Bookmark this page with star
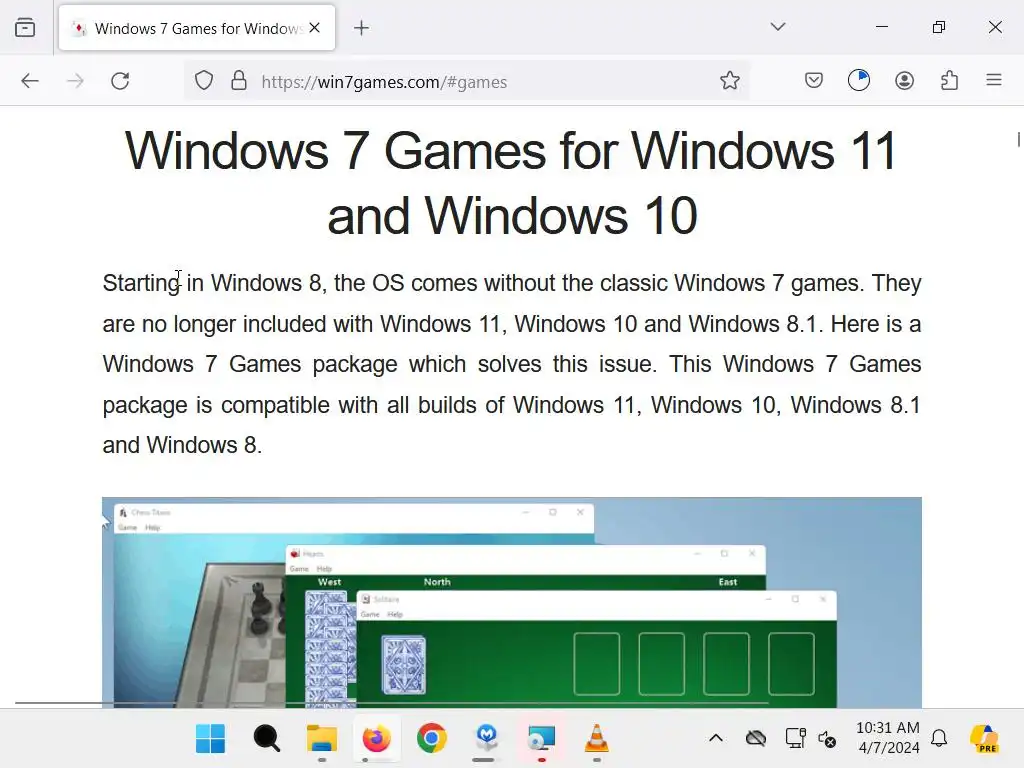 coord(729,81)
